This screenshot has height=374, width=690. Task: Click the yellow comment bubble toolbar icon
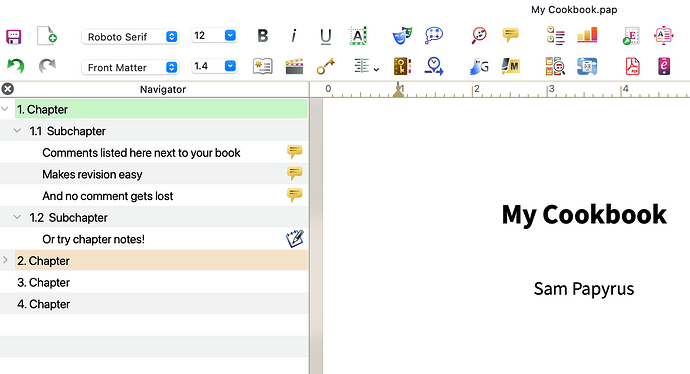pyautogui.click(x=510, y=35)
